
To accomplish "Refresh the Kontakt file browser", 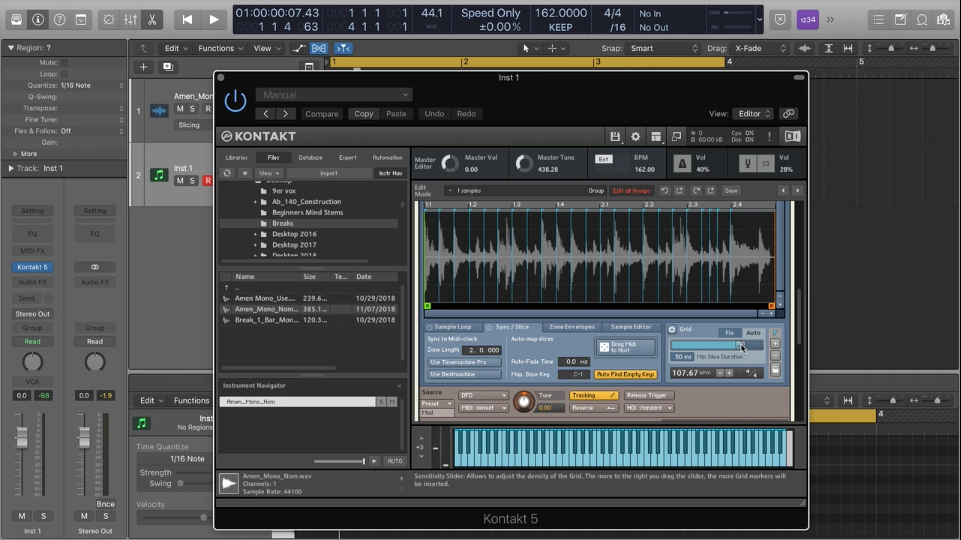I will click(227, 173).
